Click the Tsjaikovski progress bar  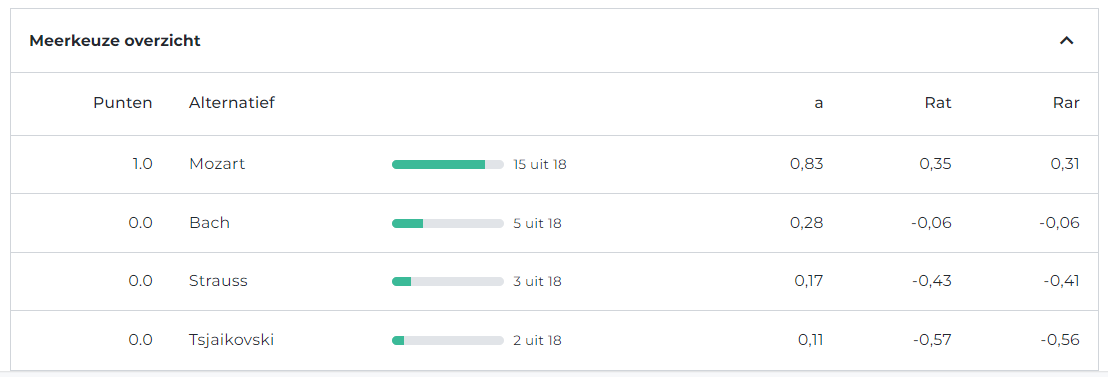(448, 340)
